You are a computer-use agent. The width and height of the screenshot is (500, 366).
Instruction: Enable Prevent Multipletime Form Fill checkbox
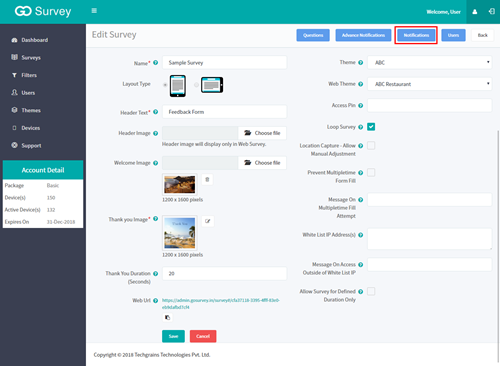click(371, 172)
